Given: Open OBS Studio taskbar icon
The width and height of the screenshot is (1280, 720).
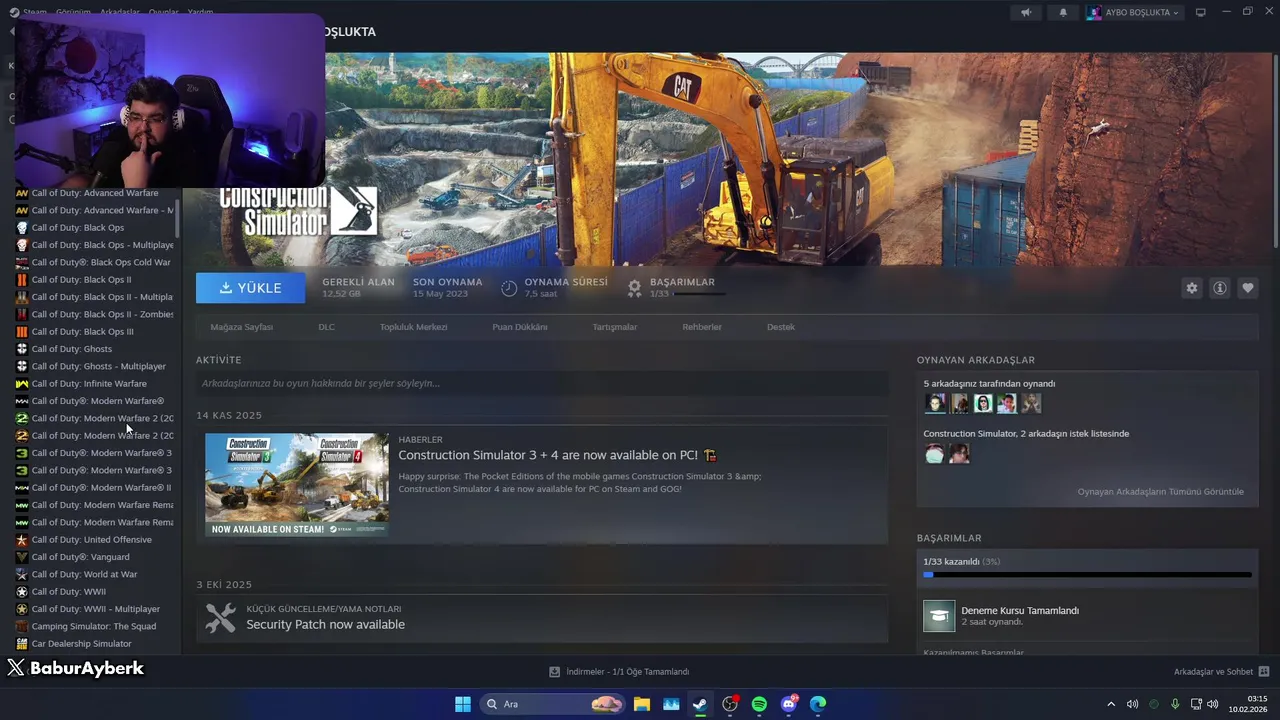Looking at the screenshot, I should pyautogui.click(x=730, y=704).
